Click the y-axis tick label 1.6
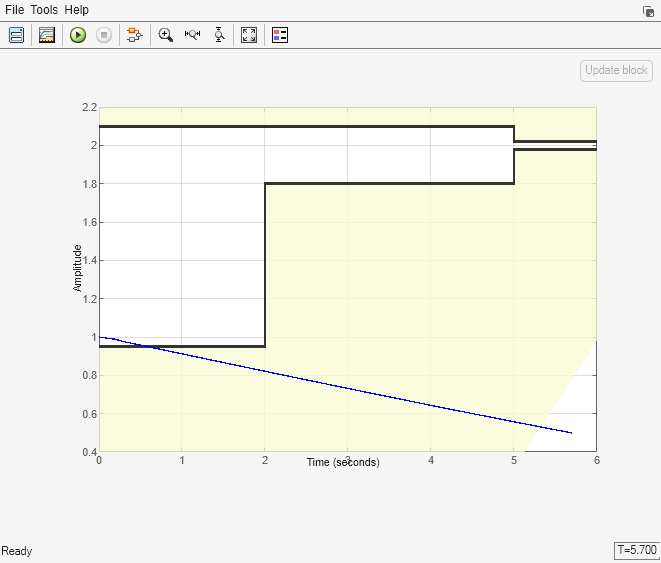Screen dimensions: 661x563 click(89, 222)
